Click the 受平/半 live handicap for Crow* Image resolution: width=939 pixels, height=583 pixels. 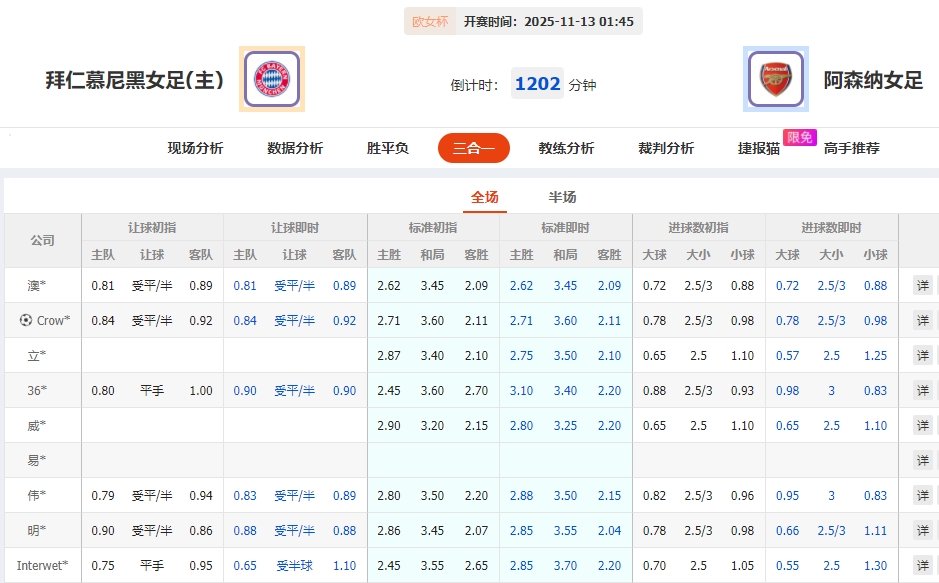pyautogui.click(x=293, y=320)
